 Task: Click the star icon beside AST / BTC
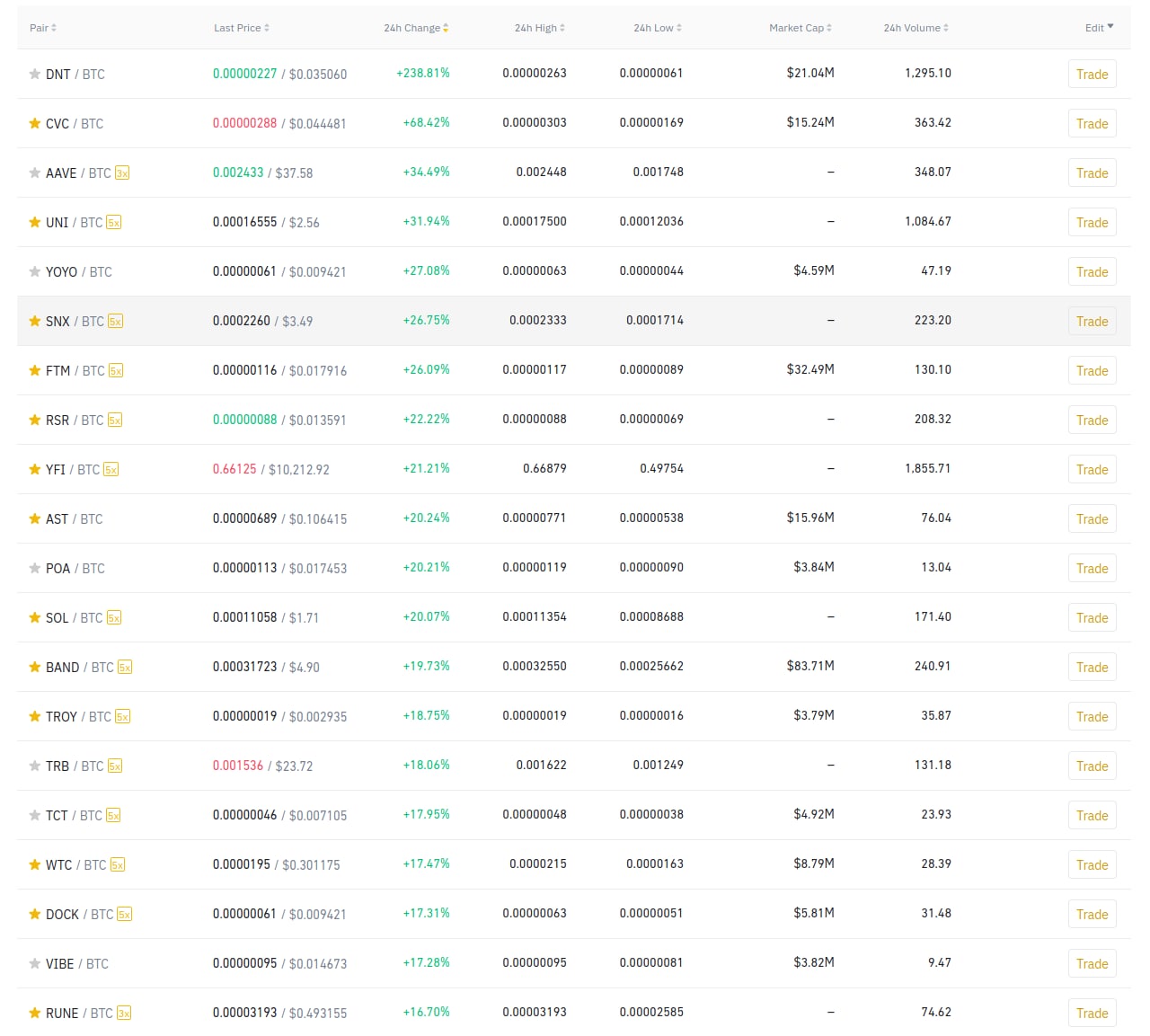point(35,518)
